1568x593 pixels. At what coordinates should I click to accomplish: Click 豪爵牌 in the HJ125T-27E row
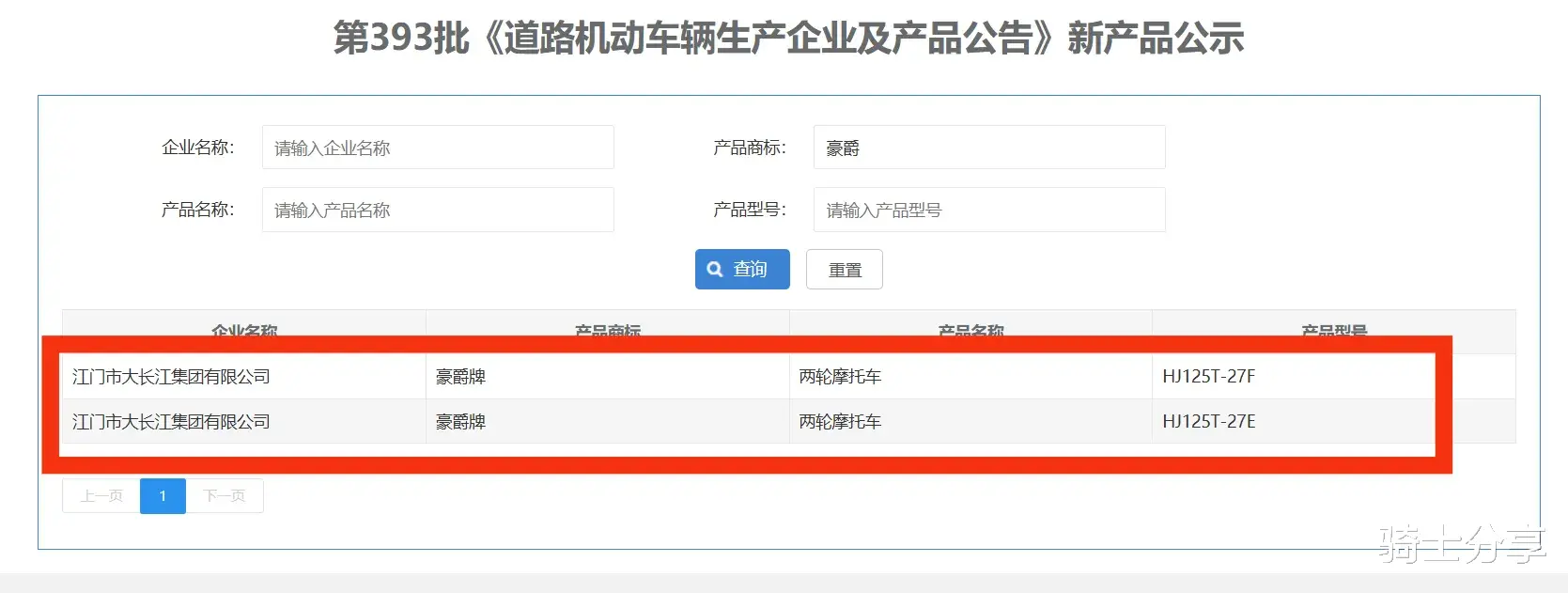click(x=460, y=422)
